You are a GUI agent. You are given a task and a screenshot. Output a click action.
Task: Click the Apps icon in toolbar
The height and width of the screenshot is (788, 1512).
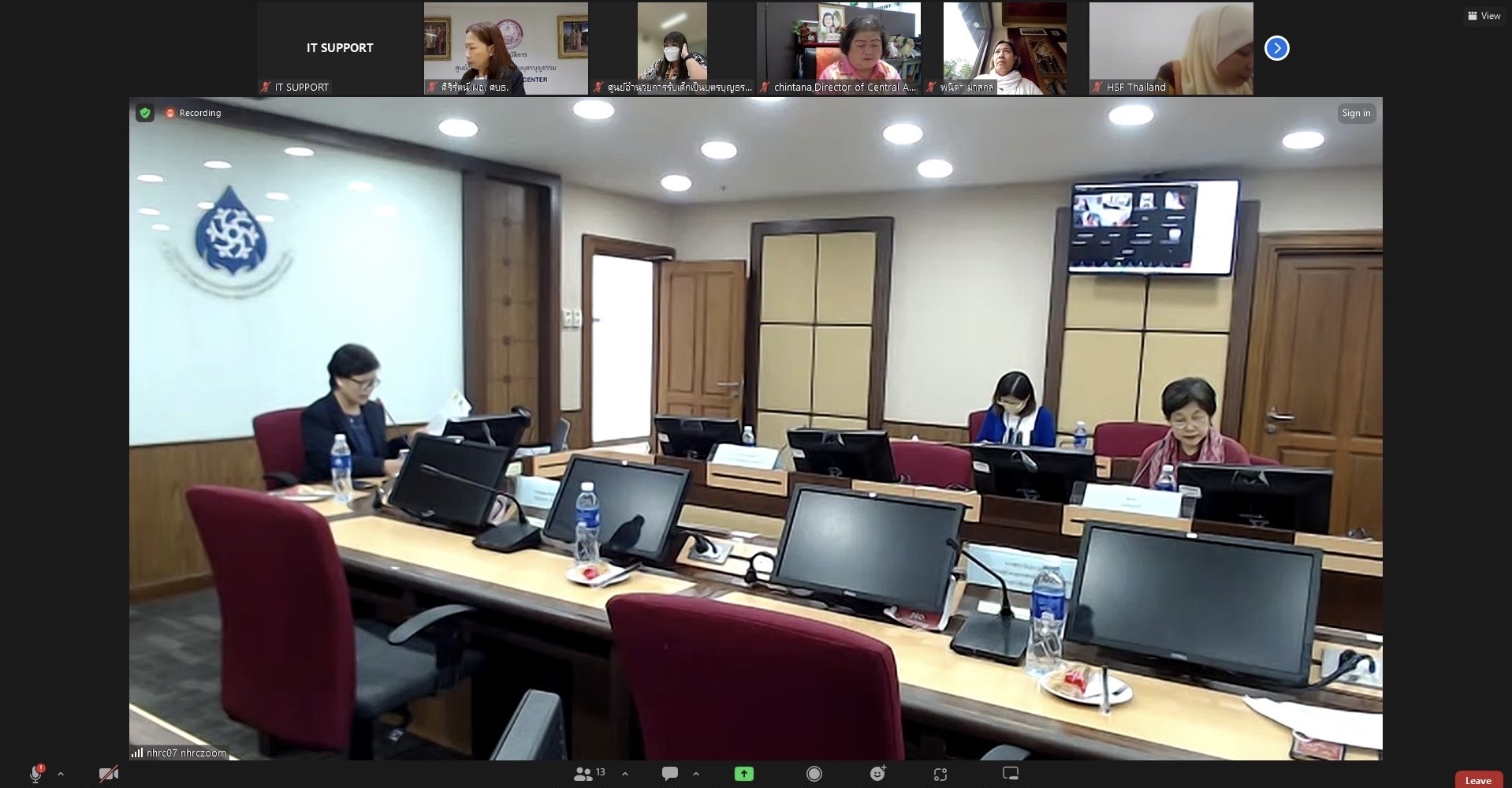tap(940, 774)
